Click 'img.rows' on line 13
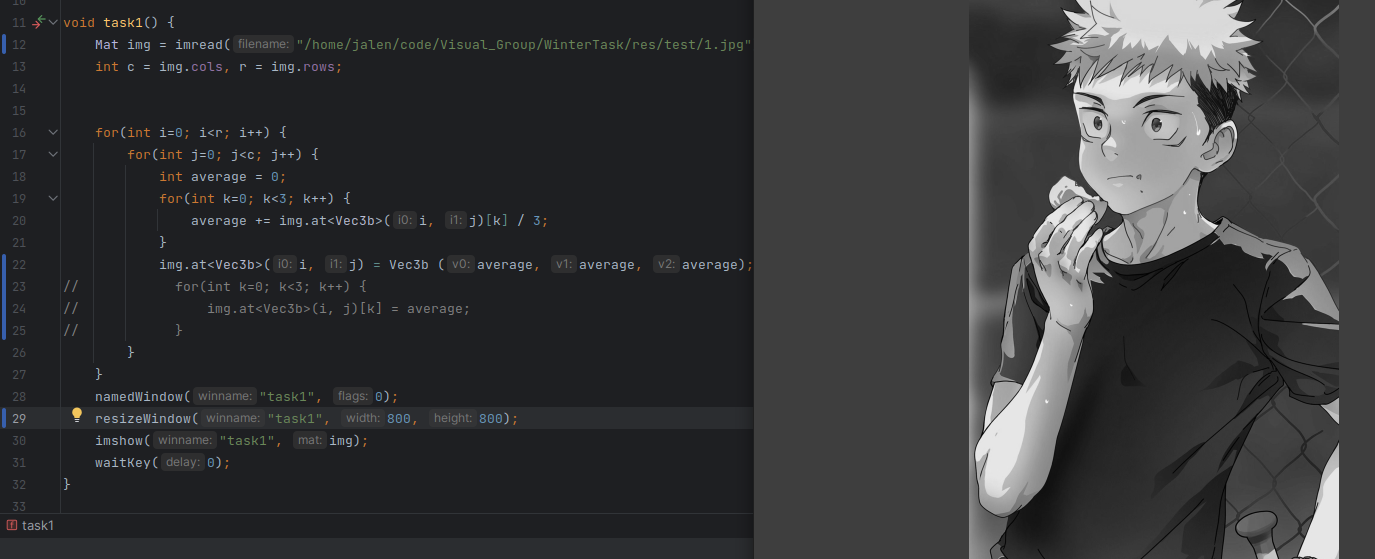Image resolution: width=1375 pixels, height=559 pixels. [303, 66]
